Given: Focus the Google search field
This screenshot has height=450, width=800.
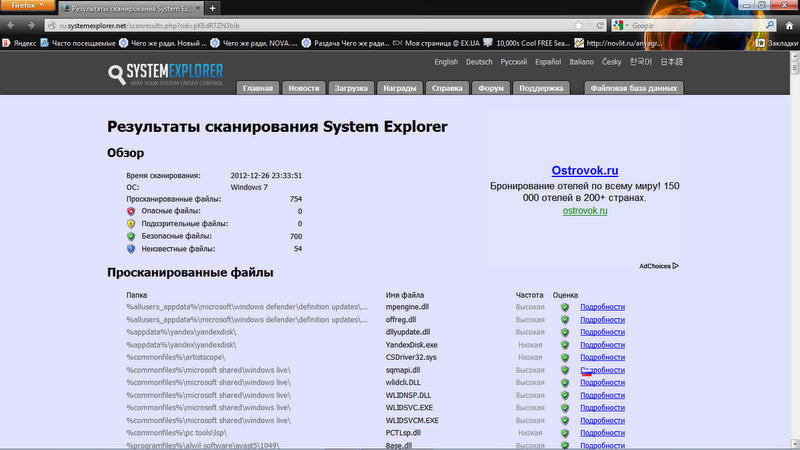Looking at the screenshot, I should click(x=697, y=25).
